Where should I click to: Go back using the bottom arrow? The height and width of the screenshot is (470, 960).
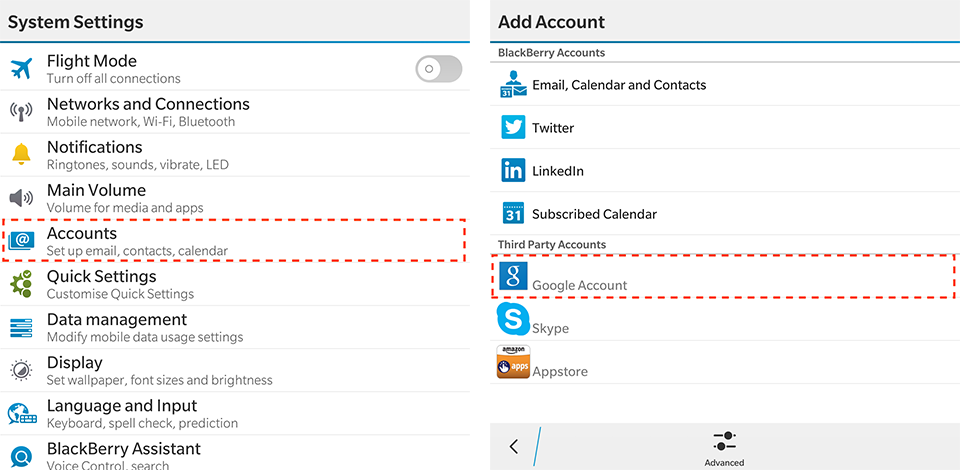pyautogui.click(x=514, y=447)
